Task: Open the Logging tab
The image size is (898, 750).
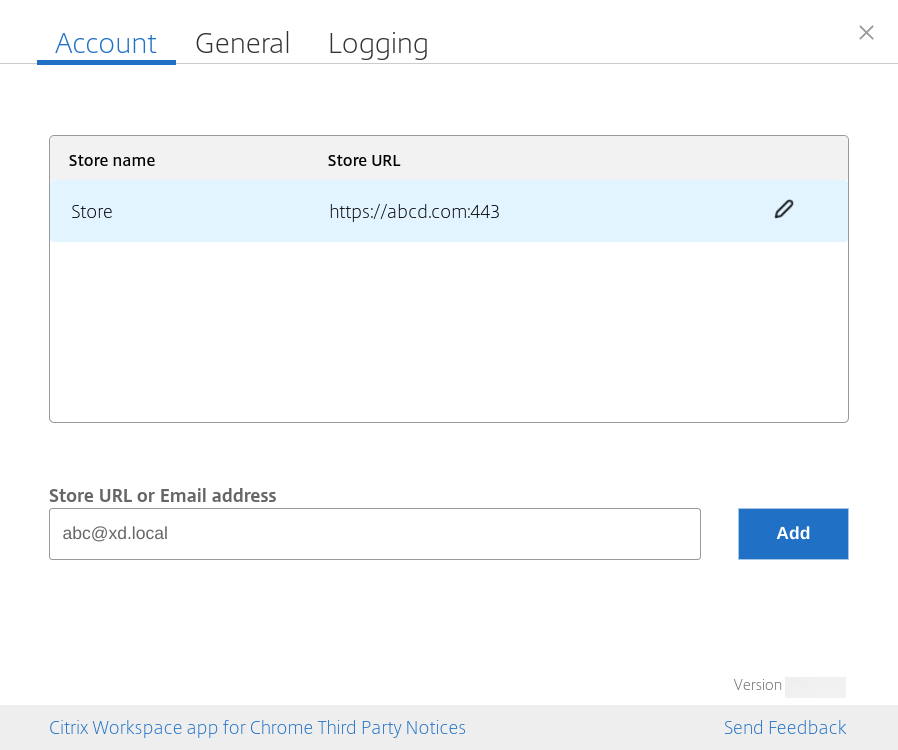Action: [378, 43]
